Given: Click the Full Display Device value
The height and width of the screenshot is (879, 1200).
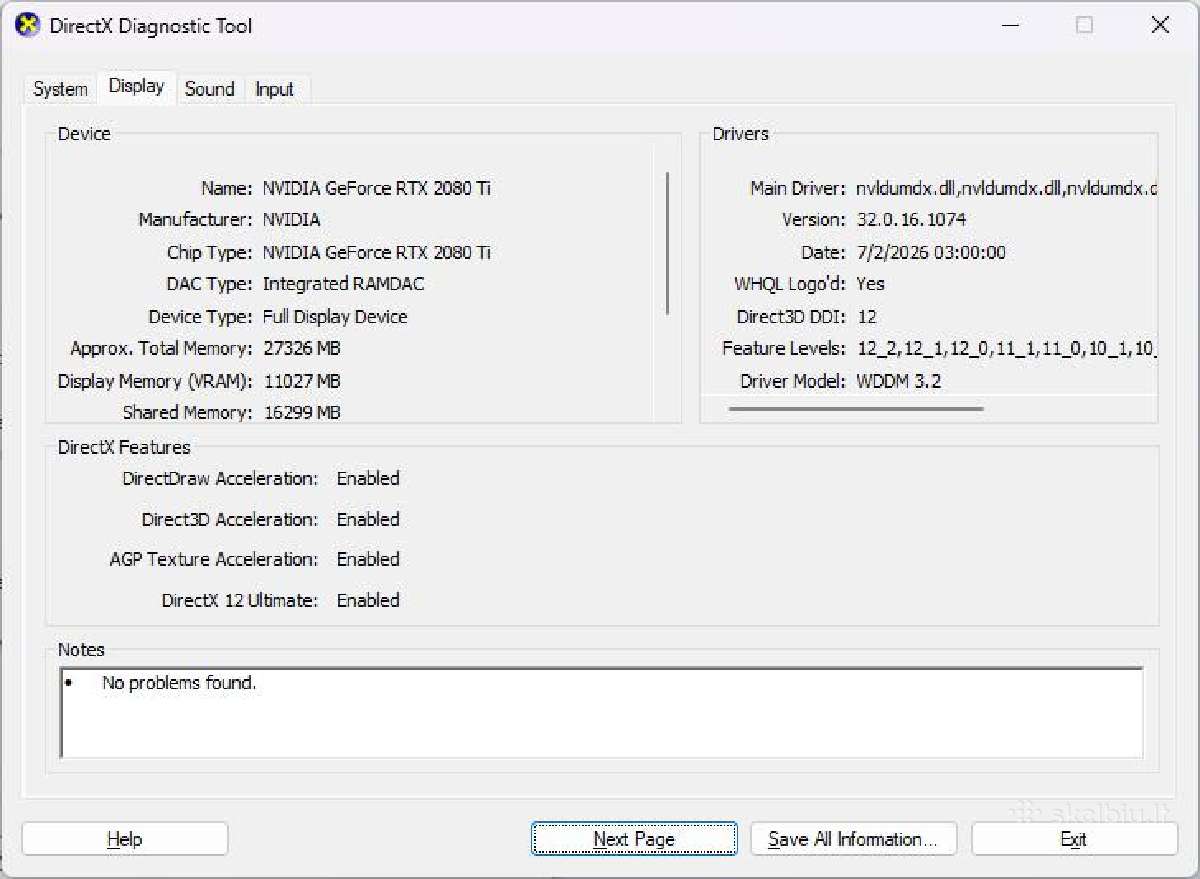Looking at the screenshot, I should click(x=335, y=316).
